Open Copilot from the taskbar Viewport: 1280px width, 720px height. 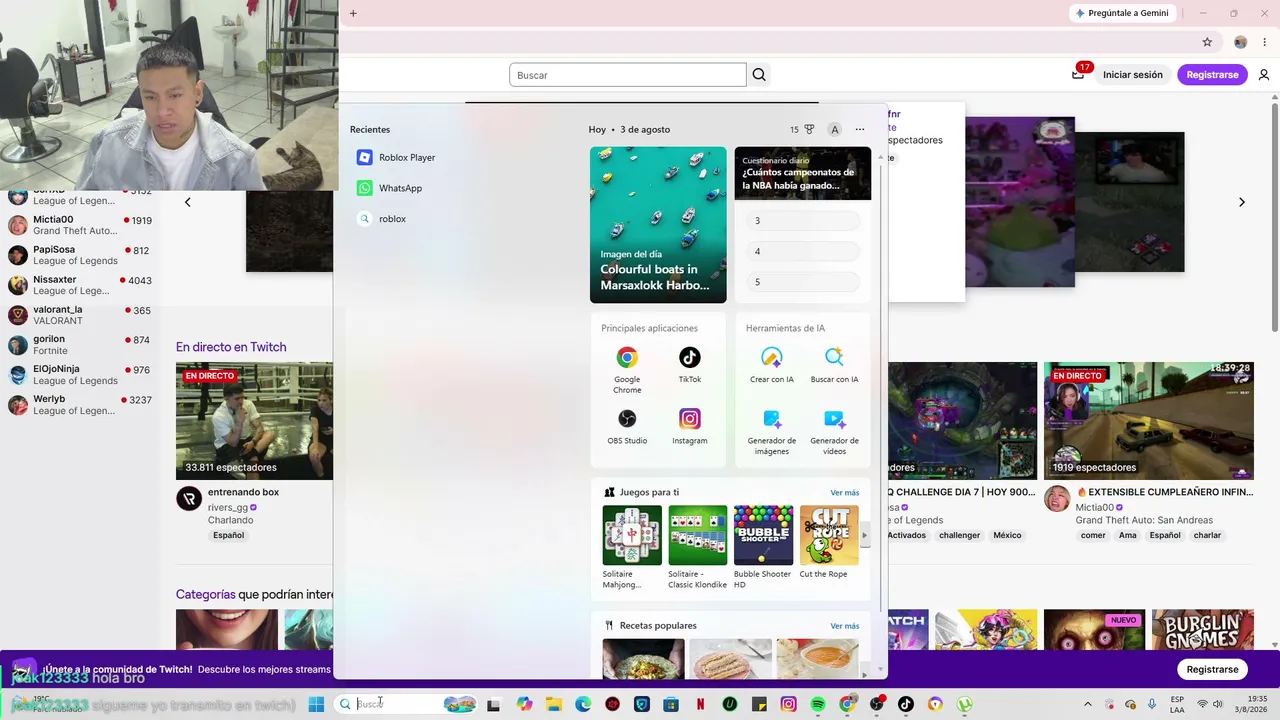coord(525,704)
